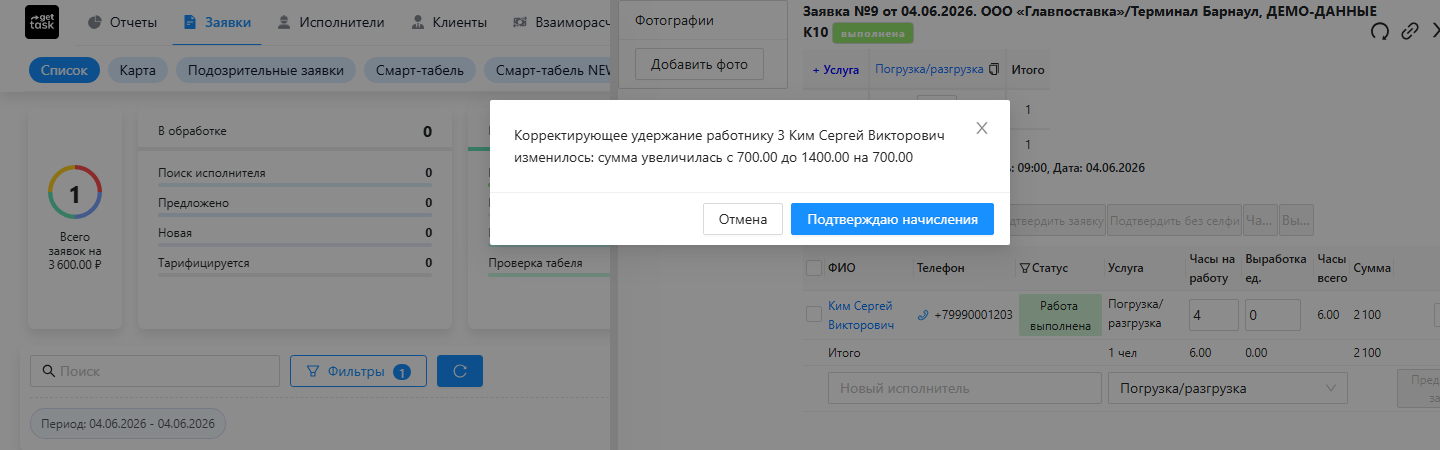Click the GetTask logo
Image resolution: width=1440 pixels, height=450 pixels.
[42, 22]
